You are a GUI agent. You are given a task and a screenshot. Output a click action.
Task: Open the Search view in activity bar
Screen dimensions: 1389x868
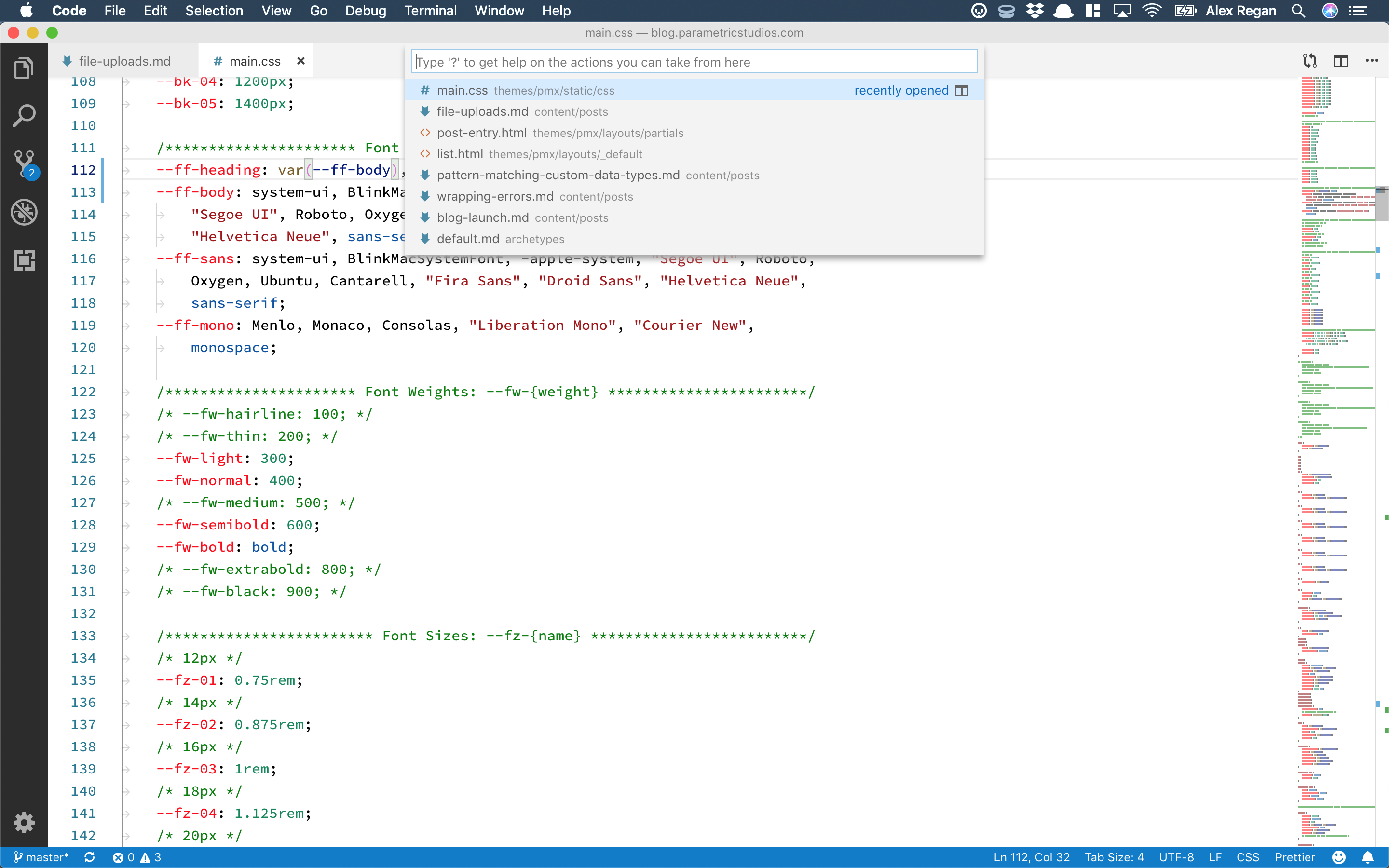click(24, 116)
